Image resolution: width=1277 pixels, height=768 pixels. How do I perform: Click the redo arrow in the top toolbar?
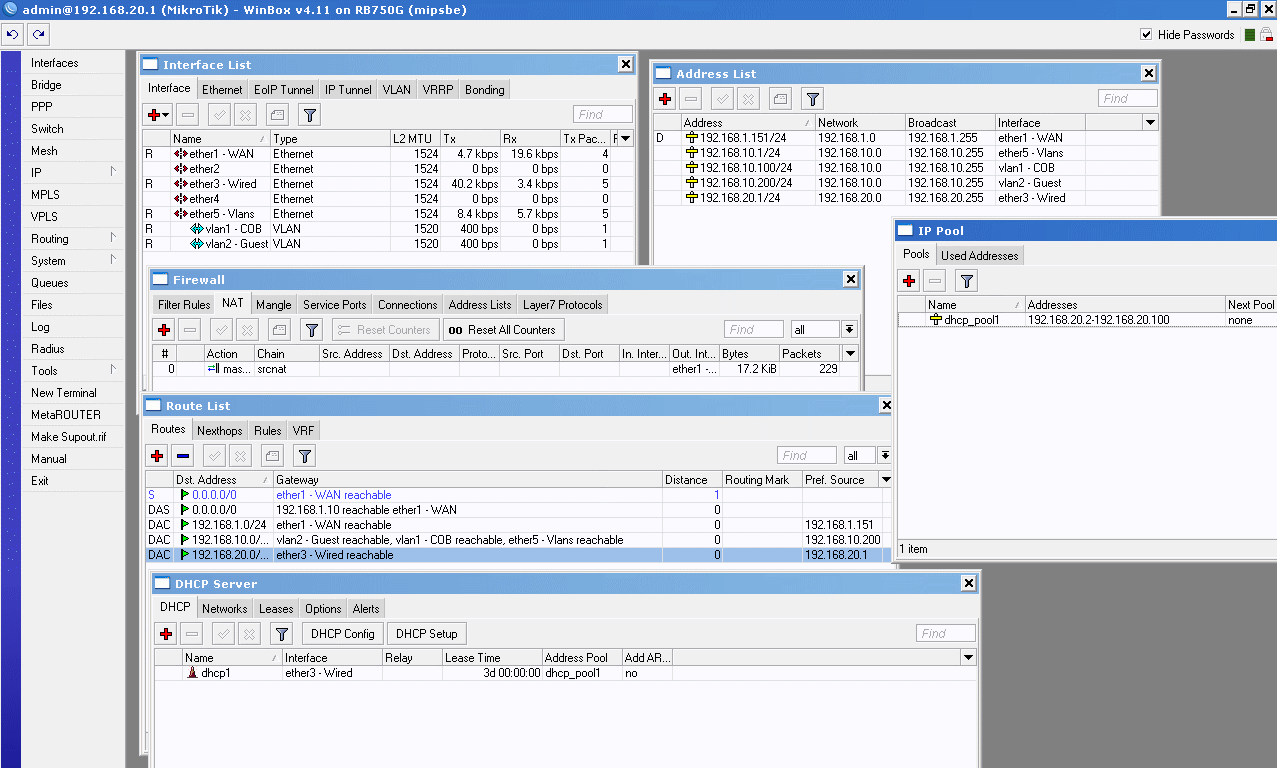pos(38,34)
